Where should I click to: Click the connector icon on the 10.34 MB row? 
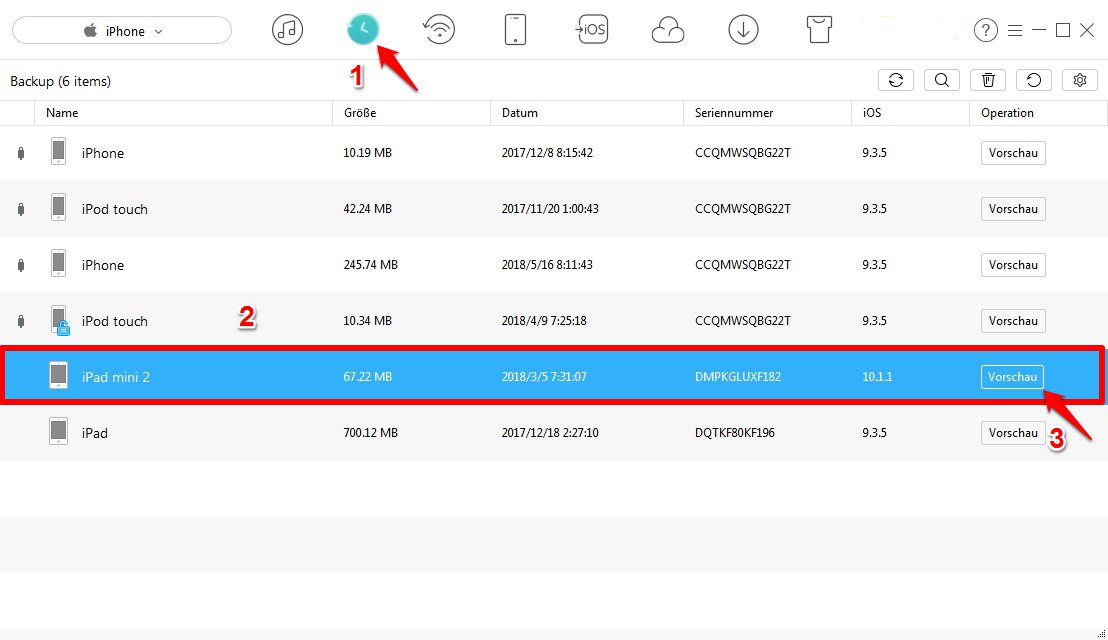pos(21,321)
